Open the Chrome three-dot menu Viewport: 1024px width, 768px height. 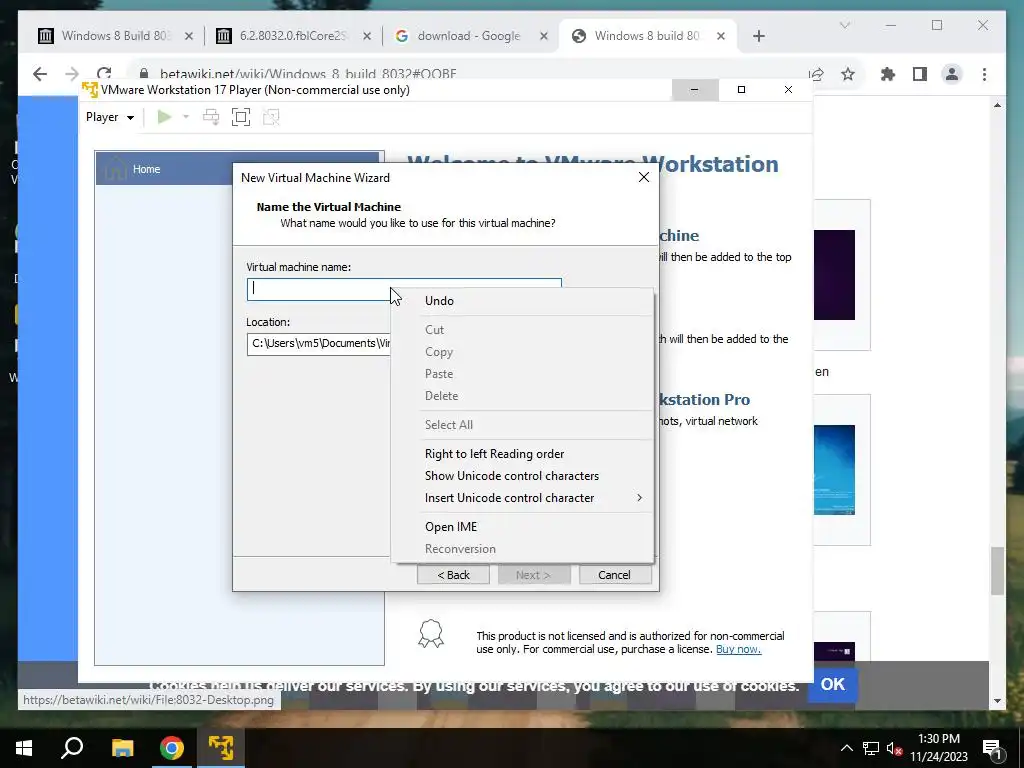(x=984, y=74)
